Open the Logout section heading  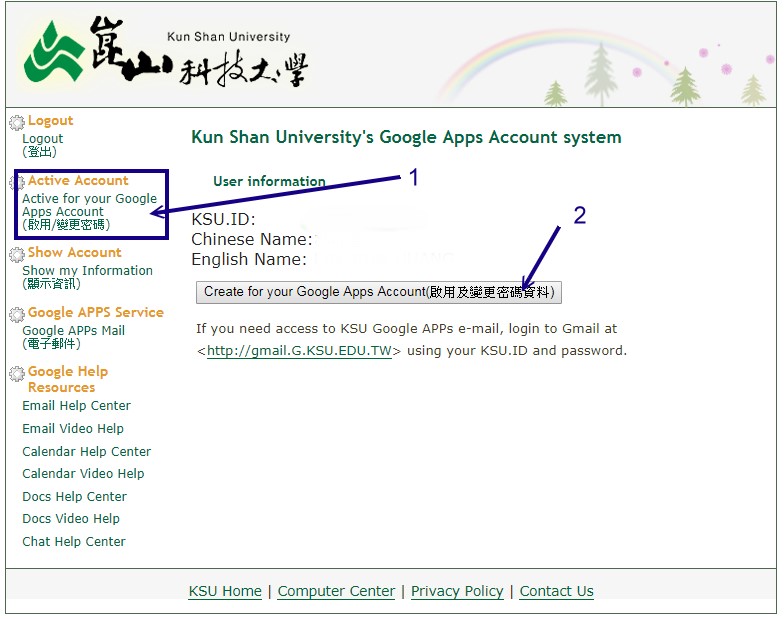[x=50, y=120]
